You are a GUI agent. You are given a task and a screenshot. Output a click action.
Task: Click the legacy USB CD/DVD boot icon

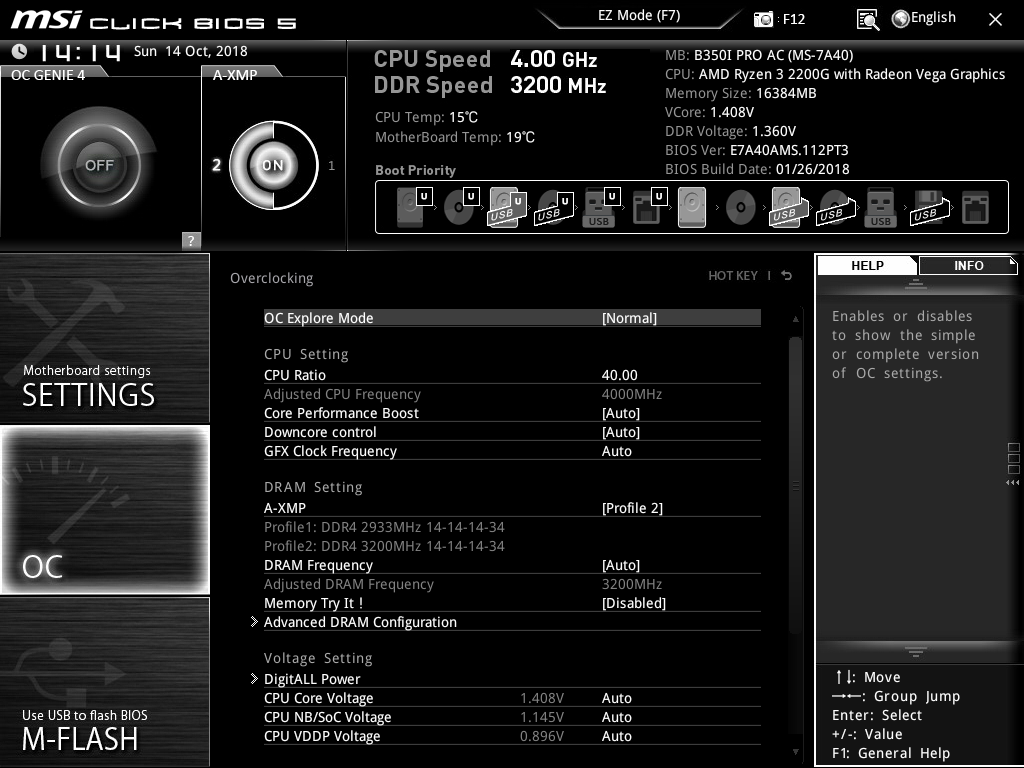tap(836, 207)
